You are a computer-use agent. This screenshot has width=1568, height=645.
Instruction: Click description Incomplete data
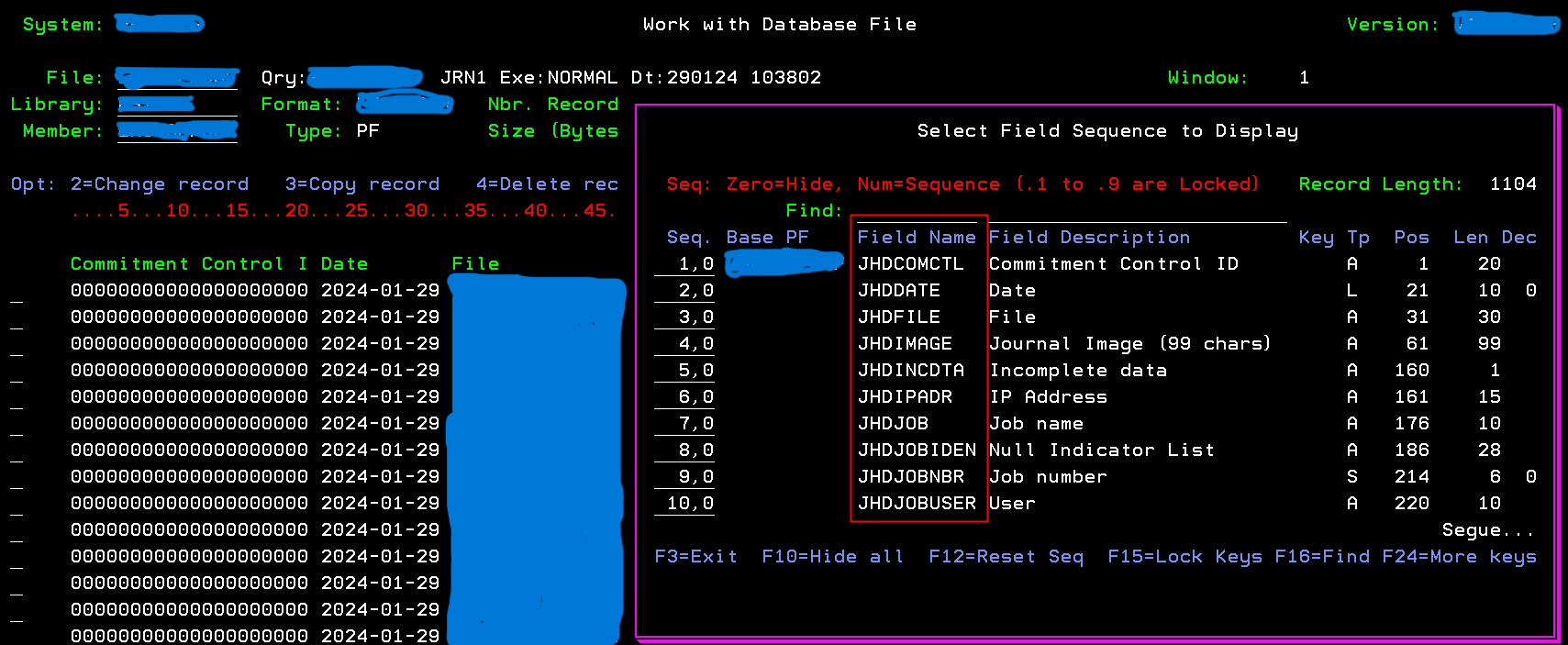click(1078, 371)
